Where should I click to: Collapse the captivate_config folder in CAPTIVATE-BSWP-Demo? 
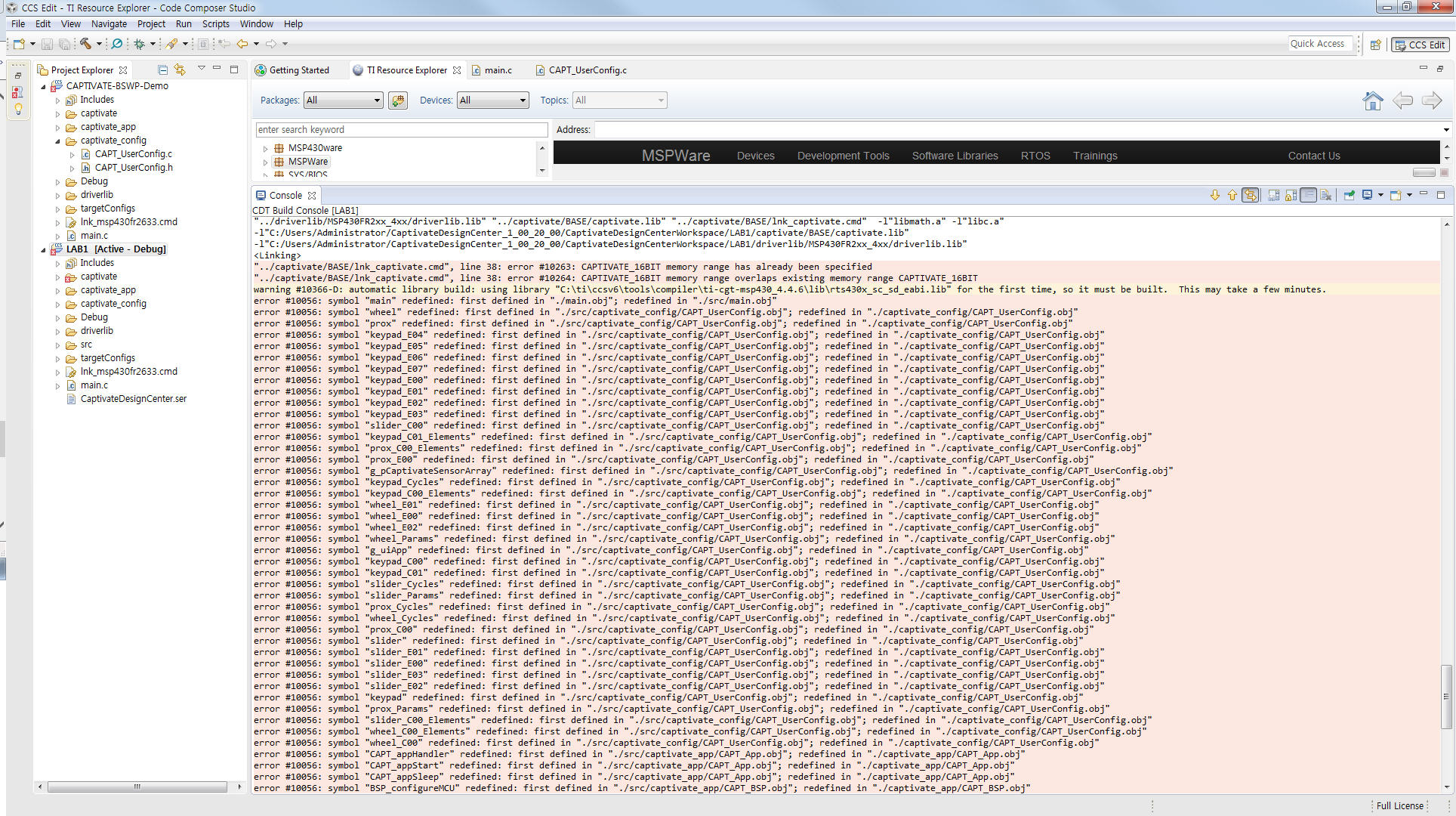click(57, 141)
